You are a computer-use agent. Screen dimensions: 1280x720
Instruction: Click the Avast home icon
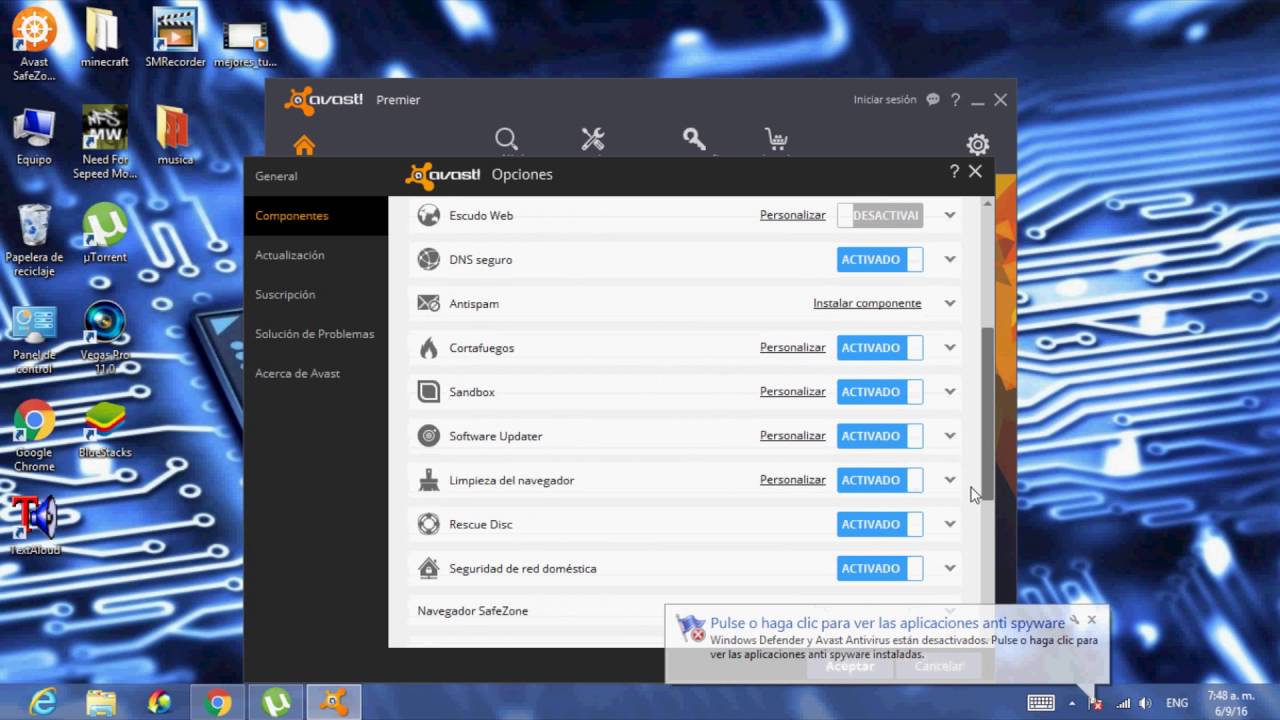point(304,145)
